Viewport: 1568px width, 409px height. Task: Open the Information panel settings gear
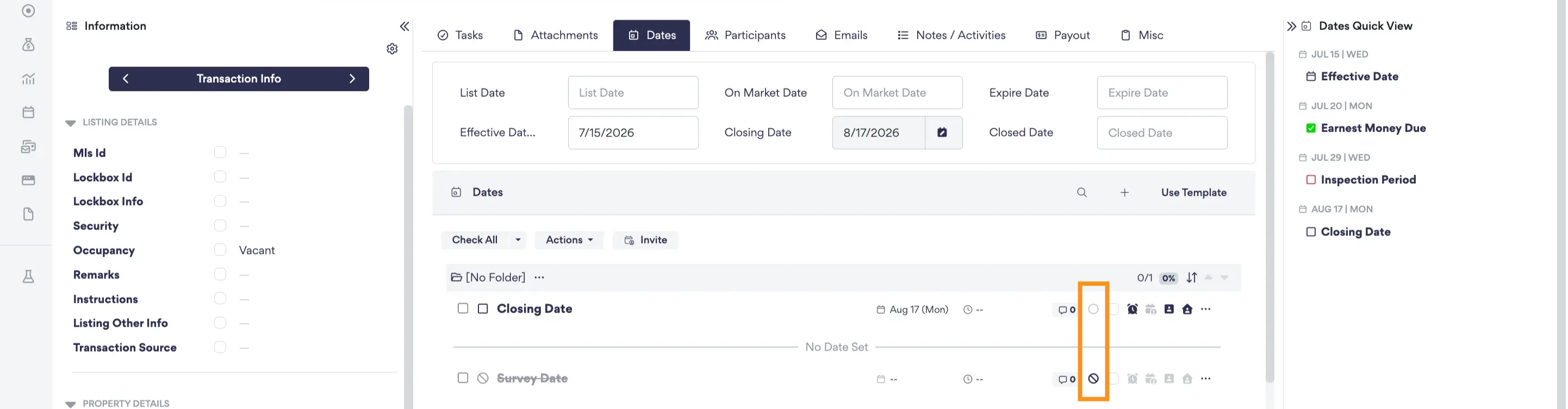click(x=392, y=49)
